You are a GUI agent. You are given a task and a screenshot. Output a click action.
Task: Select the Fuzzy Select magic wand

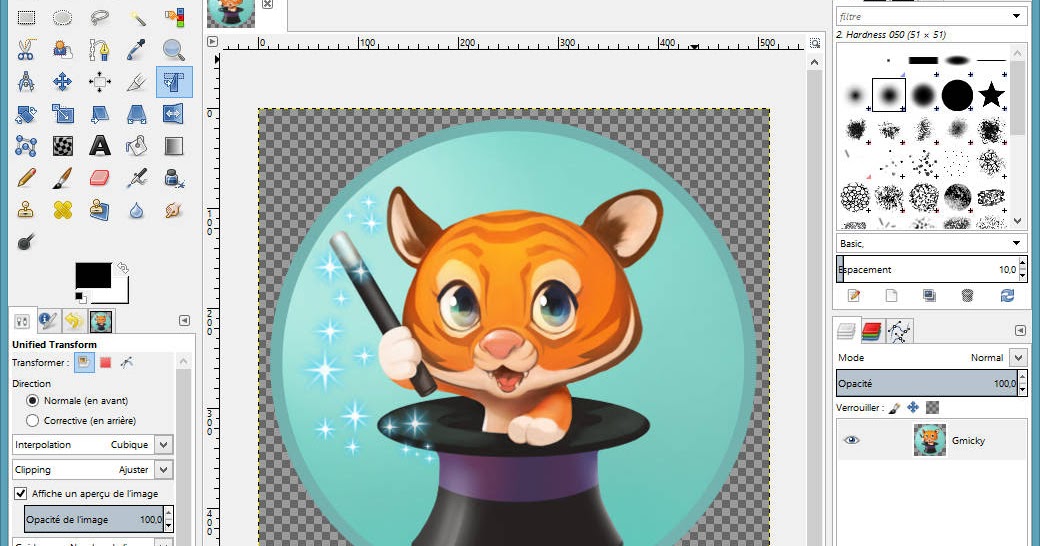click(x=137, y=17)
